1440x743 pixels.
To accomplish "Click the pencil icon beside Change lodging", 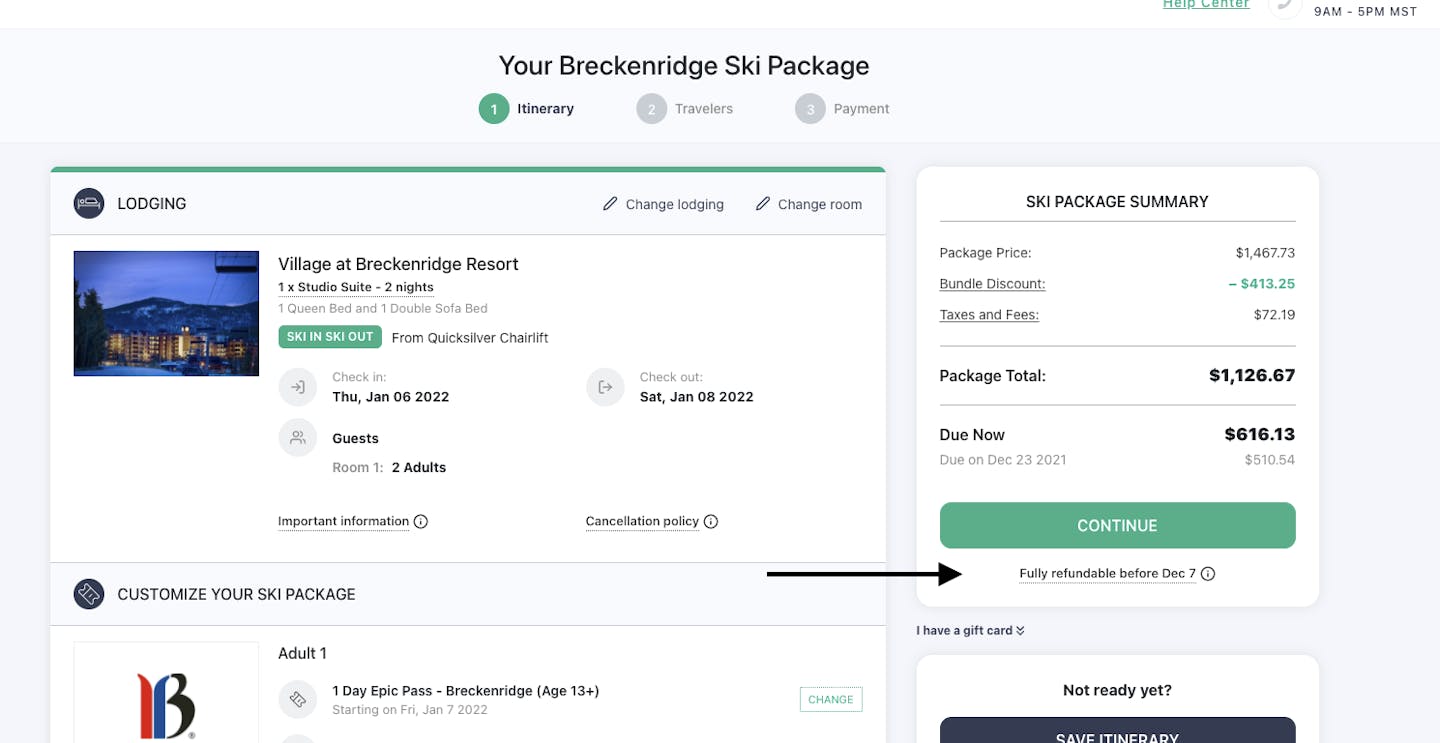I will (x=610, y=204).
